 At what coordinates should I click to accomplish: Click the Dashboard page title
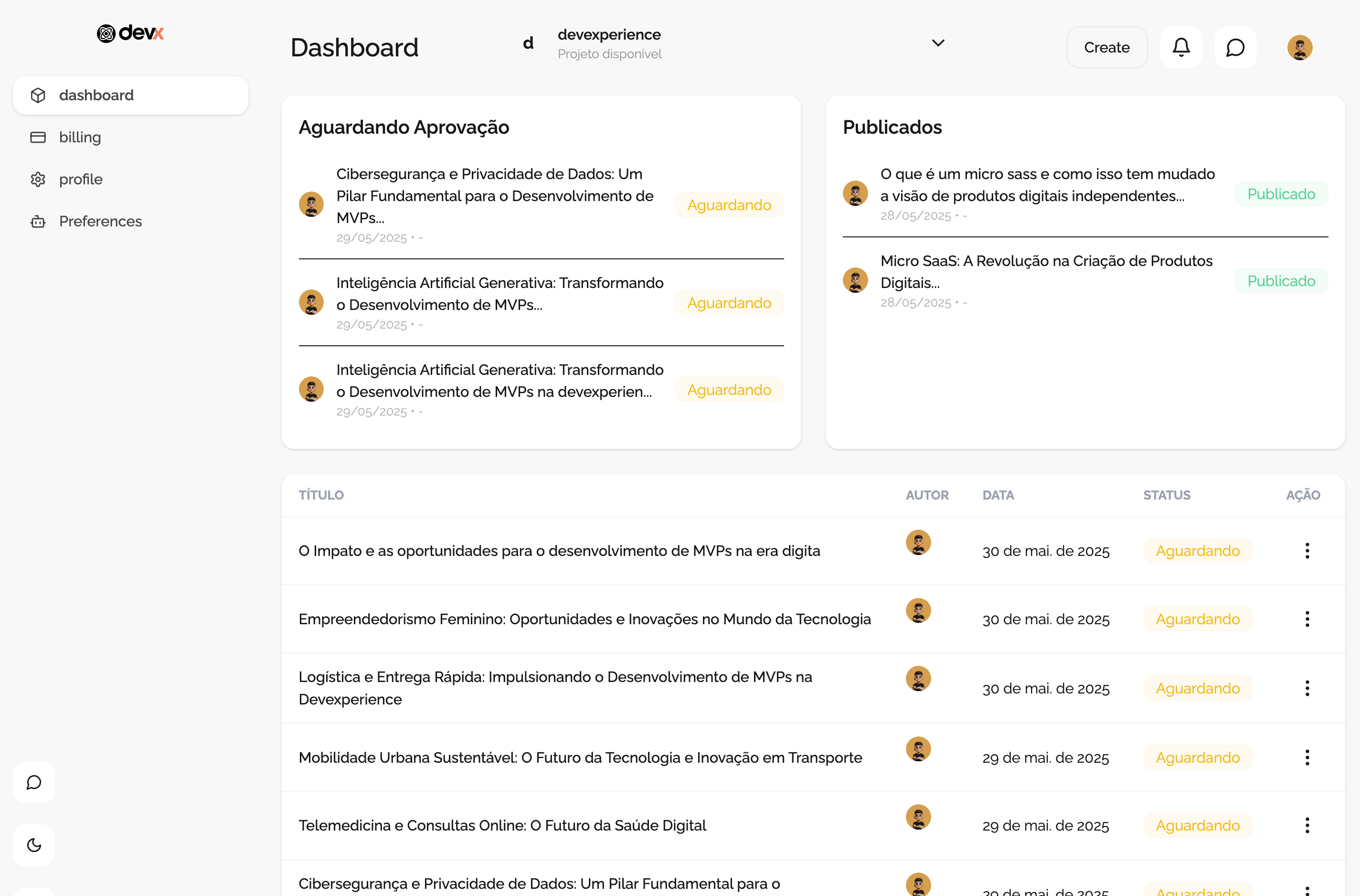(x=354, y=47)
